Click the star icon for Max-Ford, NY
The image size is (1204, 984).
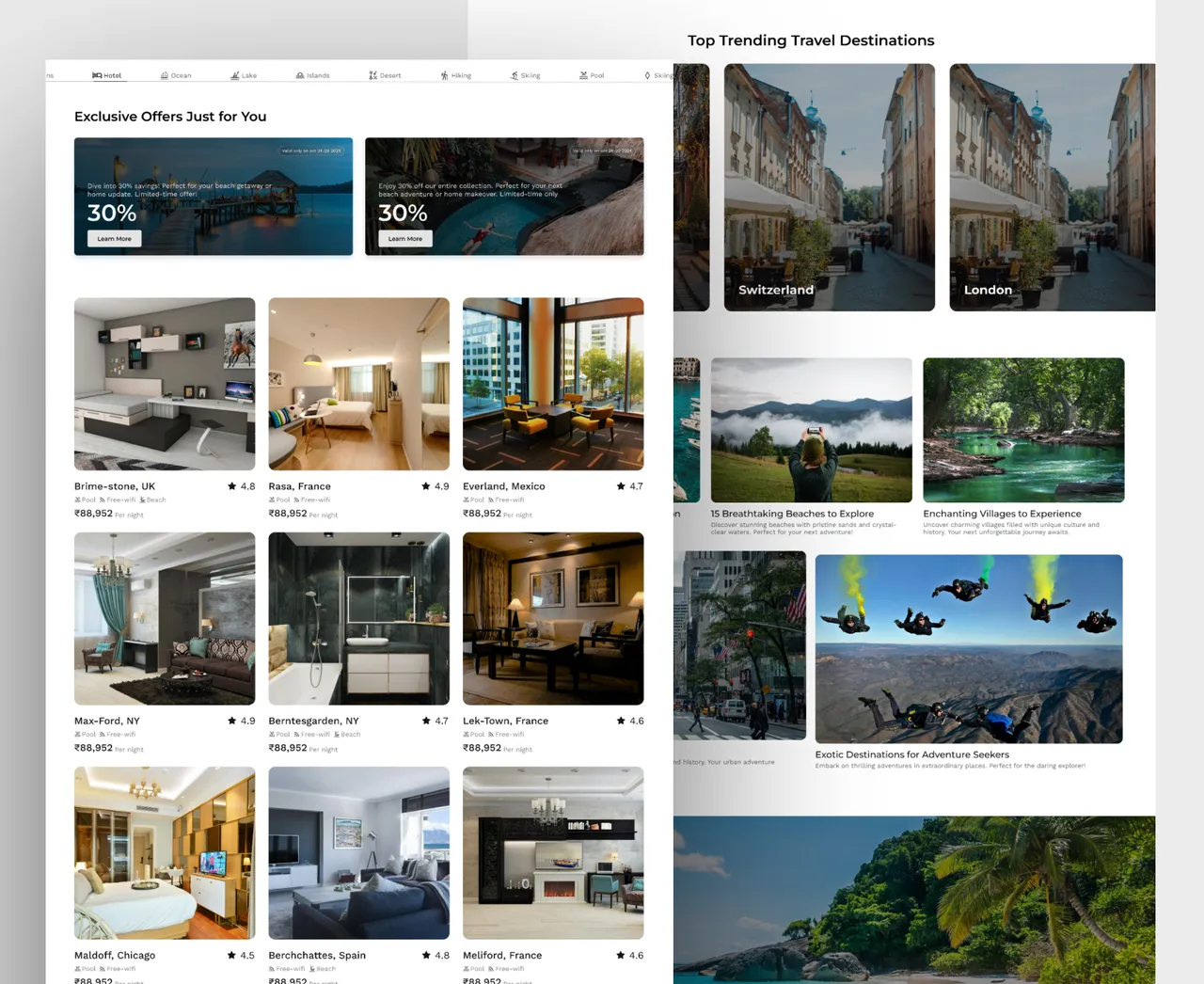tap(232, 721)
